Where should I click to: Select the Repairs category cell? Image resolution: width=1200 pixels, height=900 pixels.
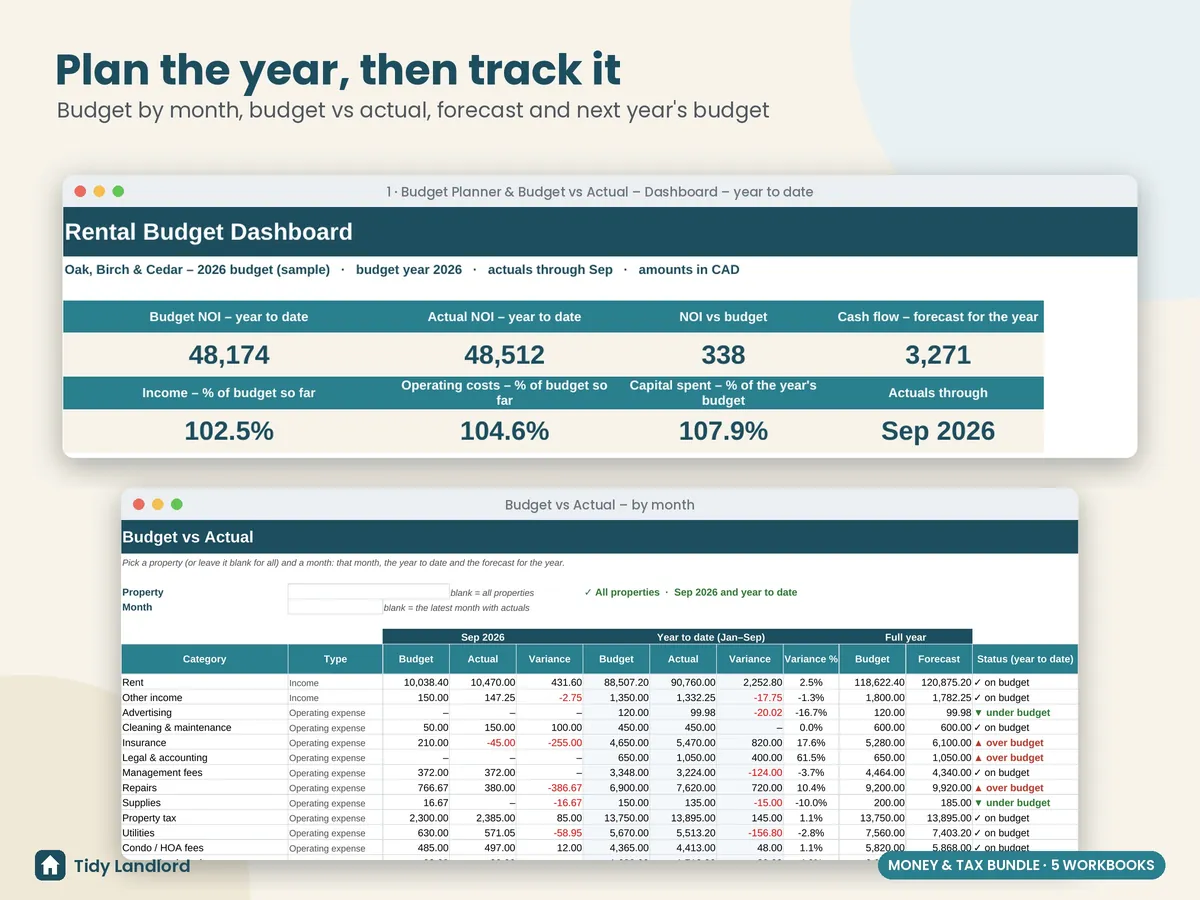[204, 788]
